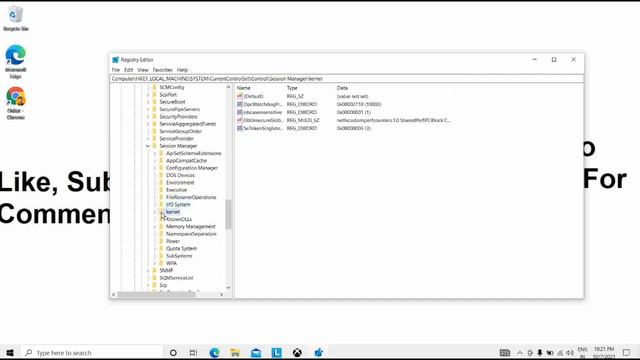Select the SQMServiceList key

(176, 278)
